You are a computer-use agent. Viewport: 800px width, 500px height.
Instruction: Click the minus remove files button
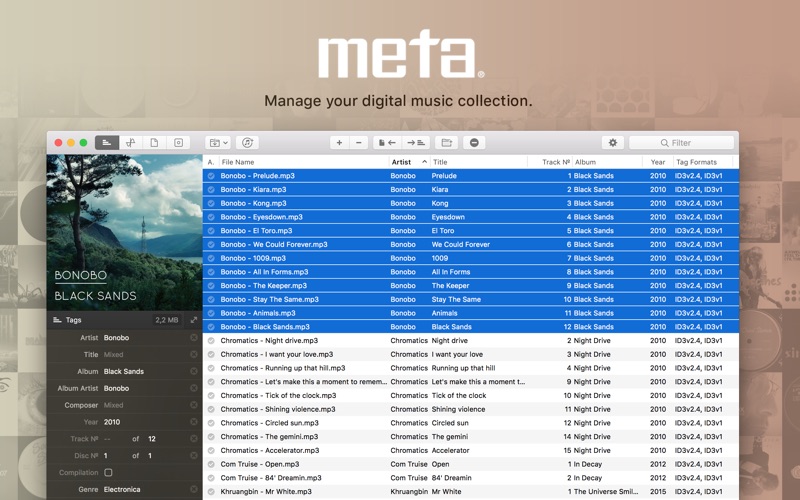point(360,143)
